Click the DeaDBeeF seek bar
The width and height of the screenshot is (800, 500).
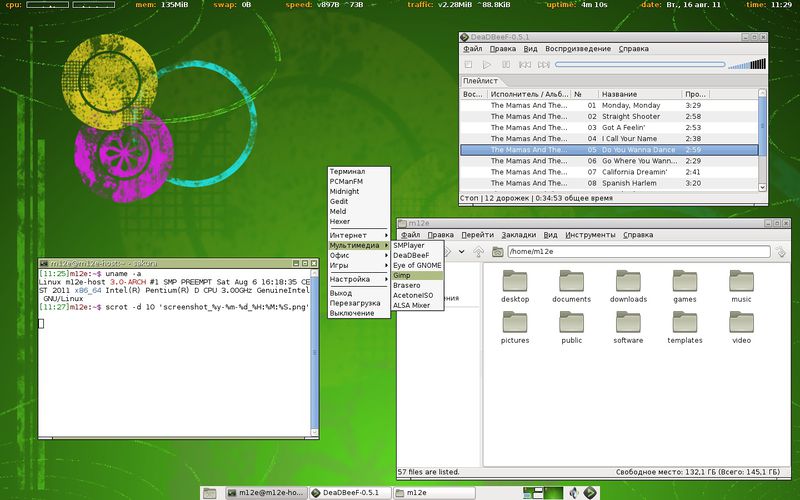tap(638, 65)
